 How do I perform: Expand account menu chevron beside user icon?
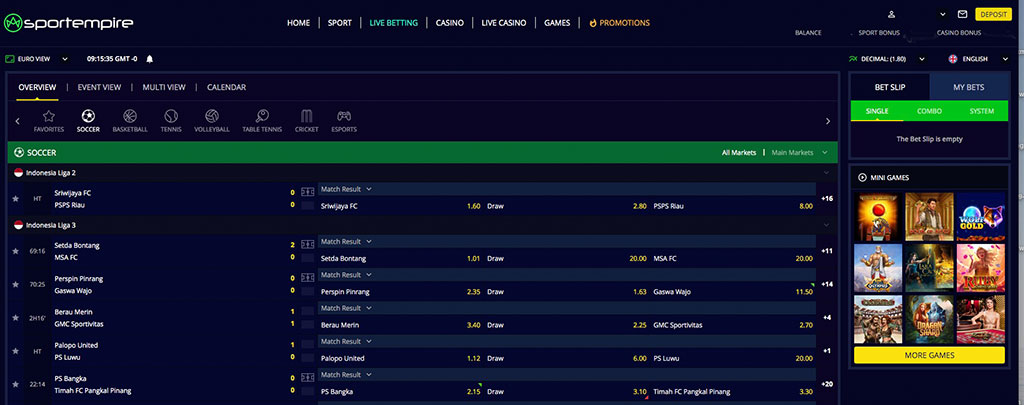coord(942,14)
